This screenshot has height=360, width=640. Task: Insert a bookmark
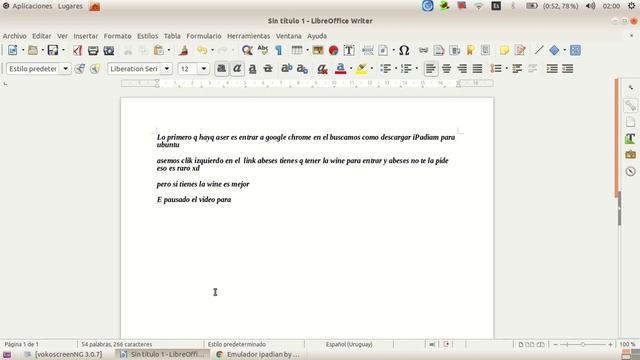click(x=470, y=50)
